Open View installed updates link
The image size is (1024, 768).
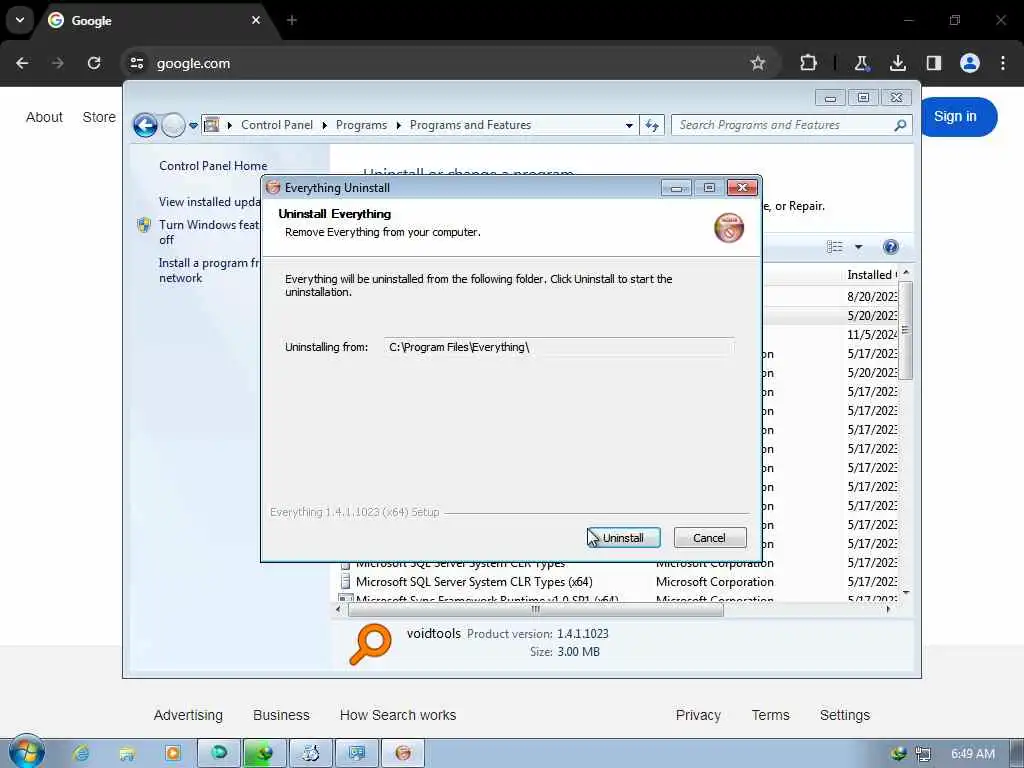pos(210,202)
